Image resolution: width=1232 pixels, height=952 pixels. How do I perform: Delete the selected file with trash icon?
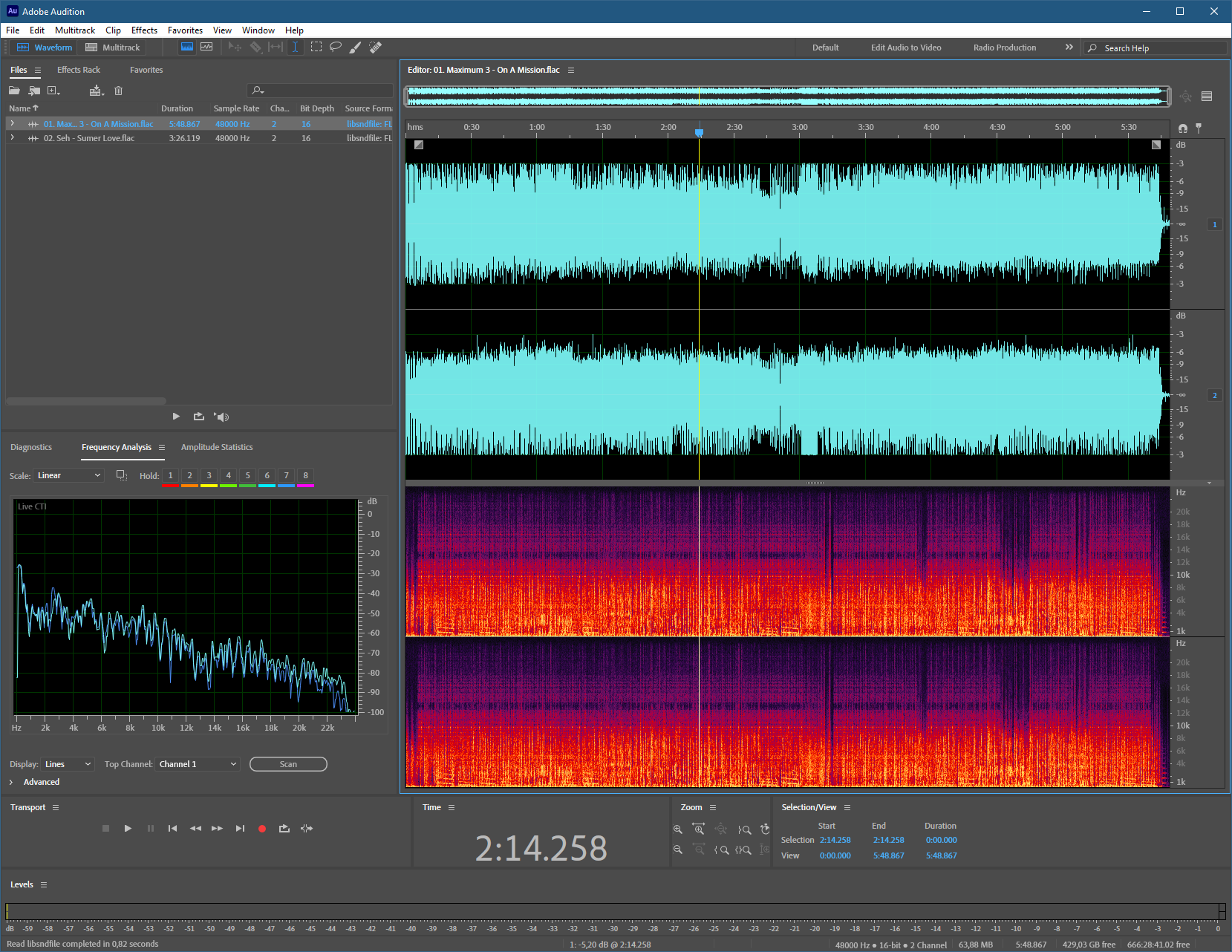tap(118, 91)
